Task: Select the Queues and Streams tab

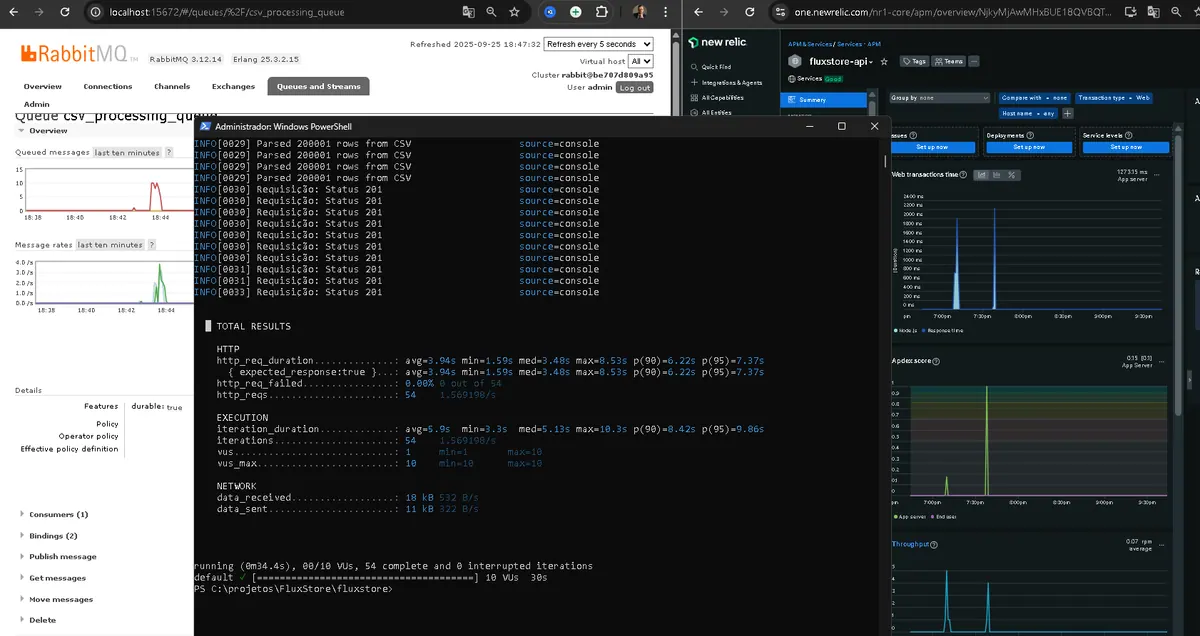Action: 318,86
